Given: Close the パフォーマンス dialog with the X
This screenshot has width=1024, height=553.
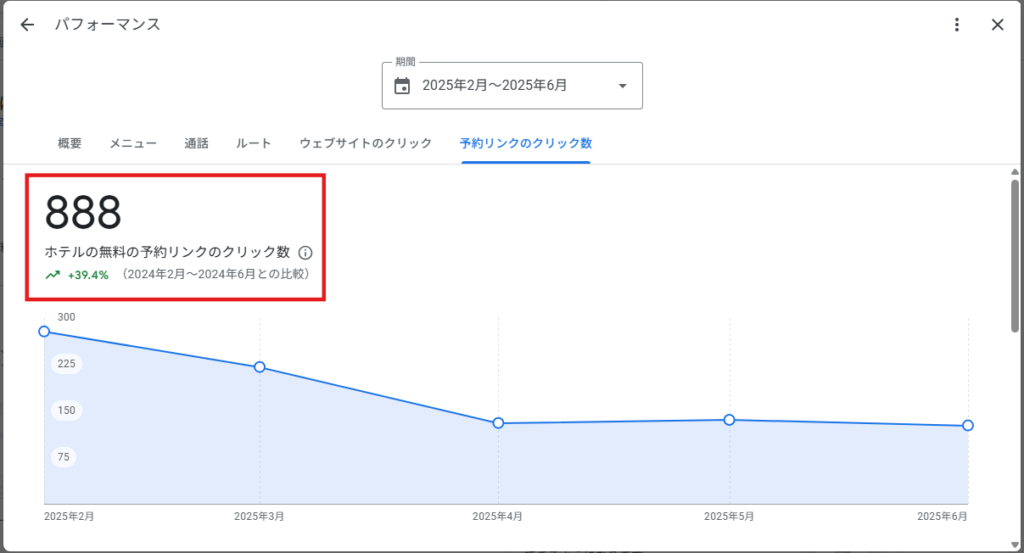Looking at the screenshot, I should [997, 25].
